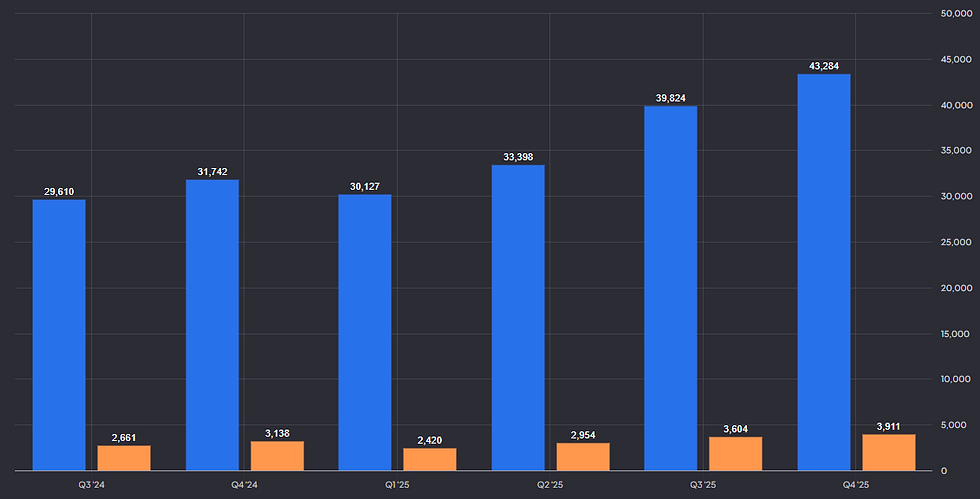The height and width of the screenshot is (499, 980).
Task: Select the blue Q4 '25 bar labeled 43,284
Action: 824,272
